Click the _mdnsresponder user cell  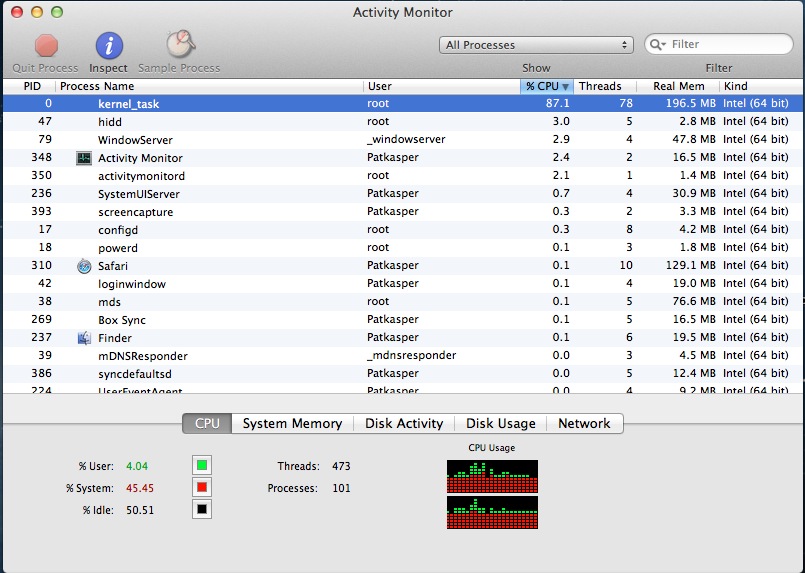[411, 355]
